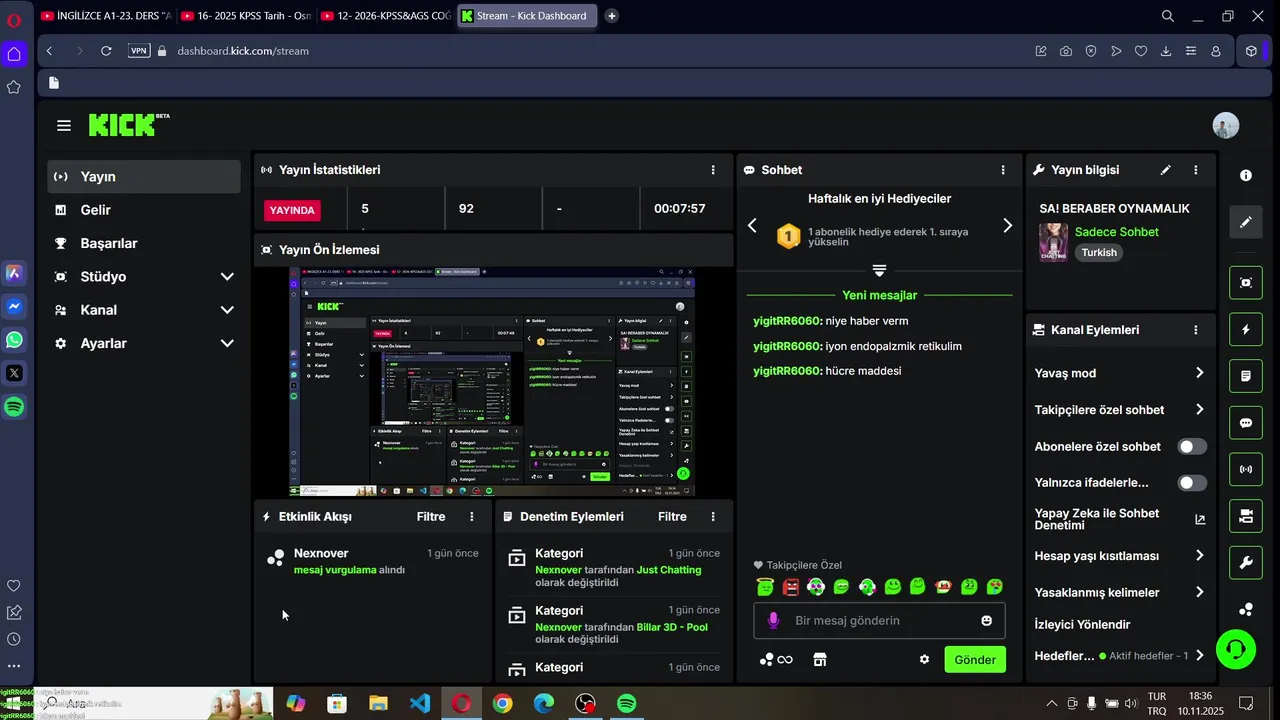Click the pencil icon in right rail
This screenshot has height=720, width=1280.
pos(1246,222)
